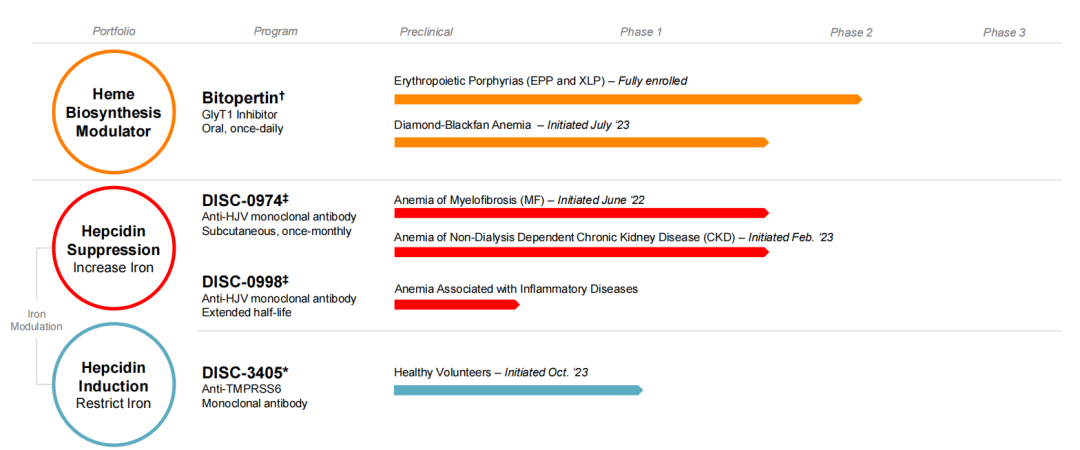The width and height of the screenshot is (1080, 450).
Task: Click the Phase 2 column header
Action: click(x=851, y=32)
